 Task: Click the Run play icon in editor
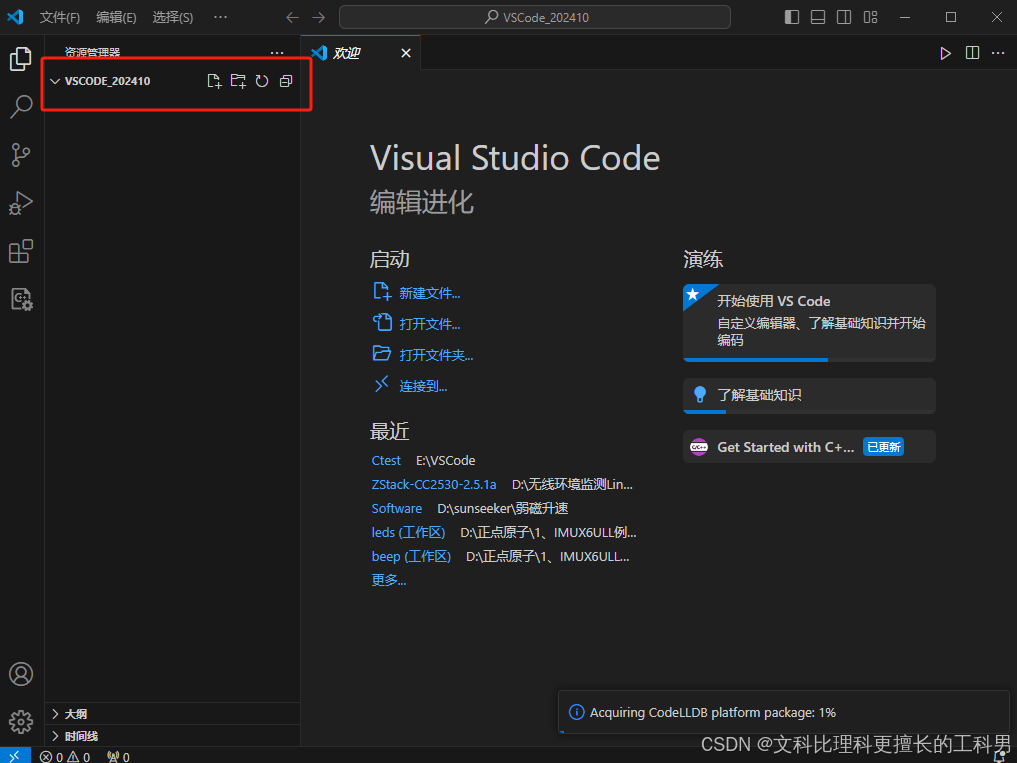pos(946,53)
